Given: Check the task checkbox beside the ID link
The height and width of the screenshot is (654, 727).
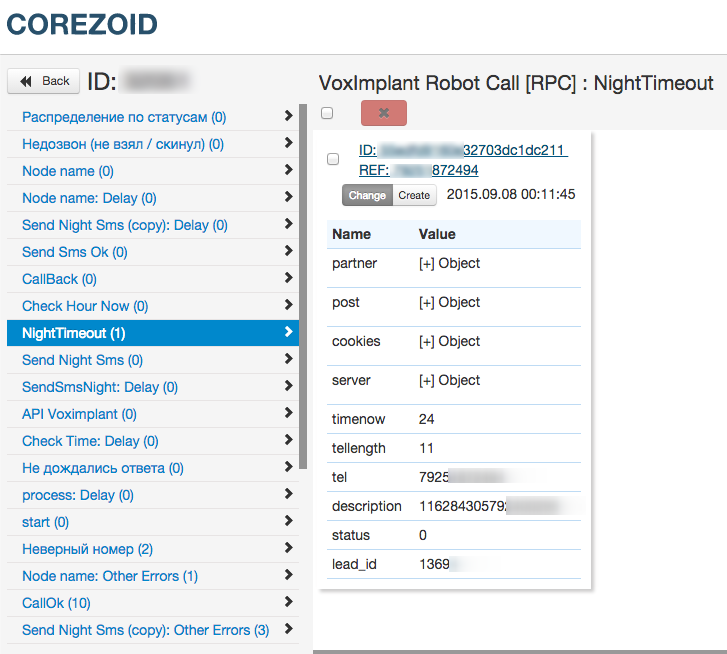Looking at the screenshot, I should [333, 159].
